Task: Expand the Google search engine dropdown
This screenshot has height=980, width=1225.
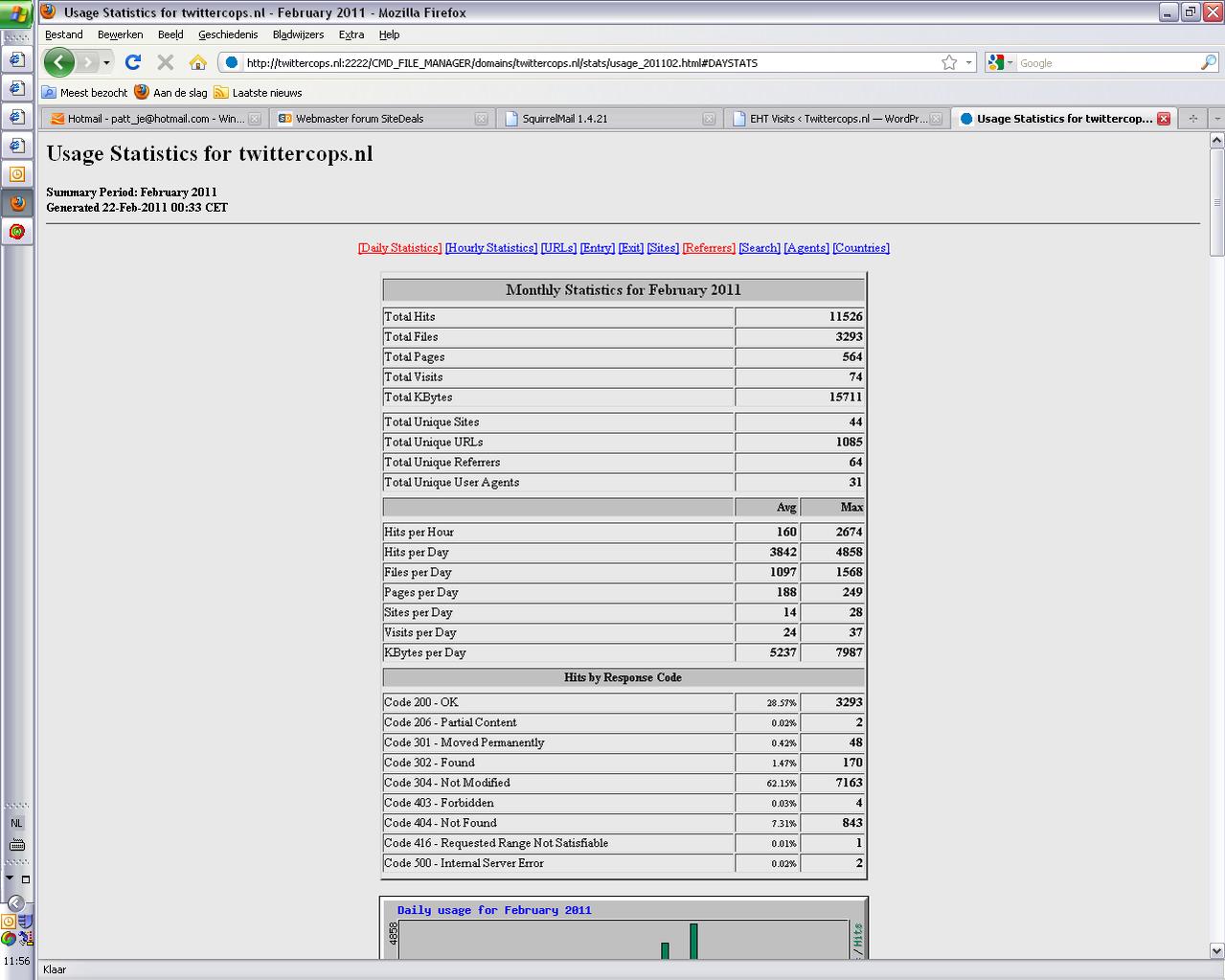Action: tap(999, 62)
